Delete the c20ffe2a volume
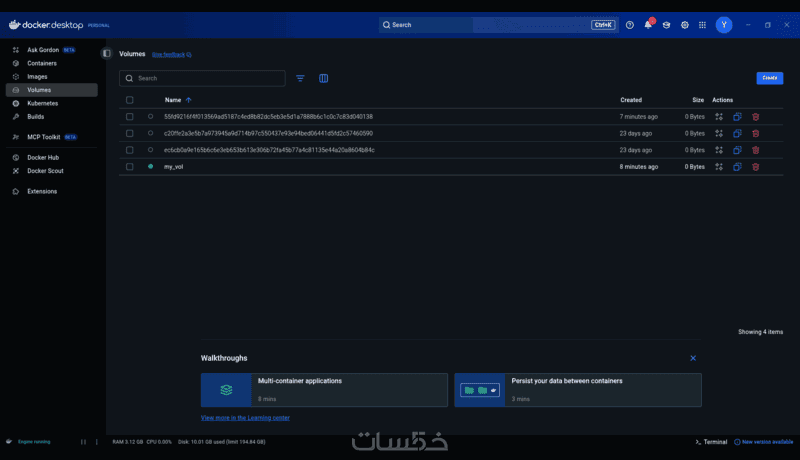800x460 pixels. [756, 133]
